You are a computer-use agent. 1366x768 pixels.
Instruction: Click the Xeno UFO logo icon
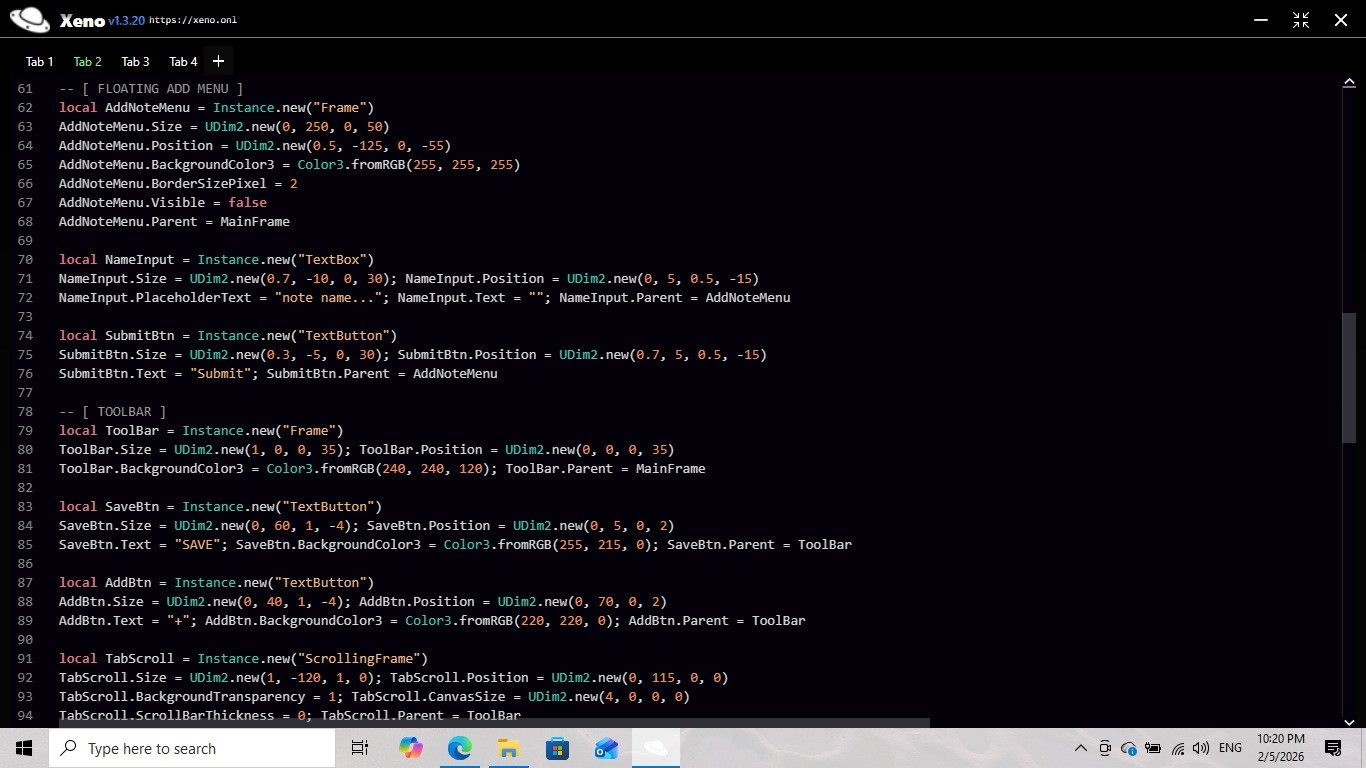[29, 20]
